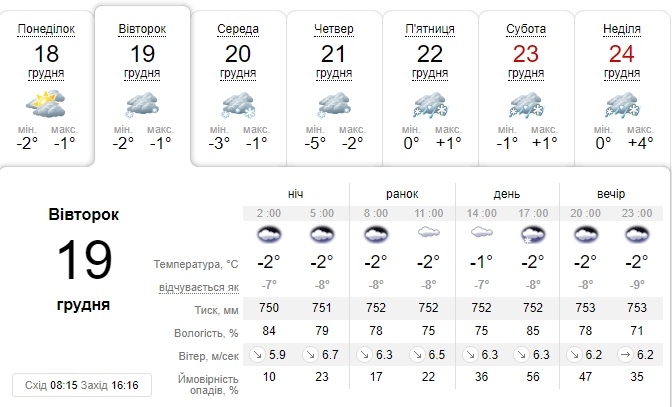Click the 11:00 cloudy weather icon
Image resolution: width=672 pixels, height=407 pixels.
coord(429,232)
